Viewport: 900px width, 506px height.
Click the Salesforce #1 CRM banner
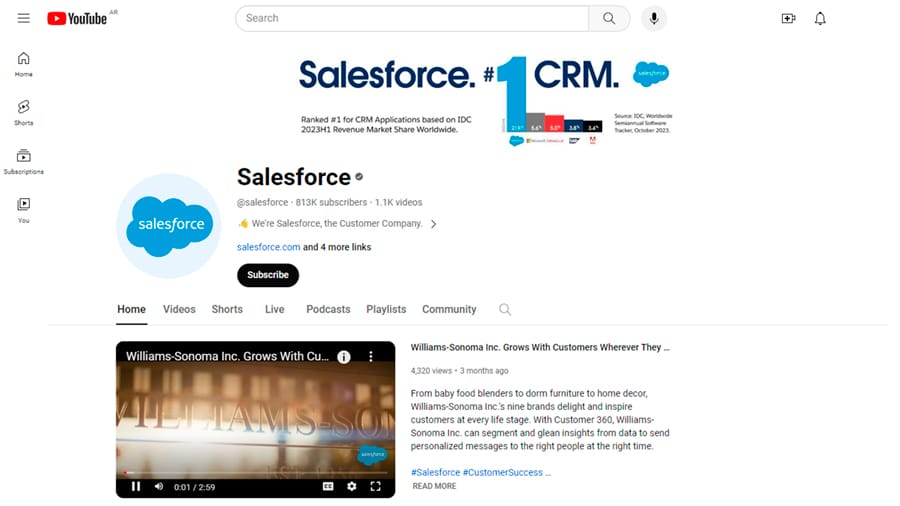pos(486,100)
